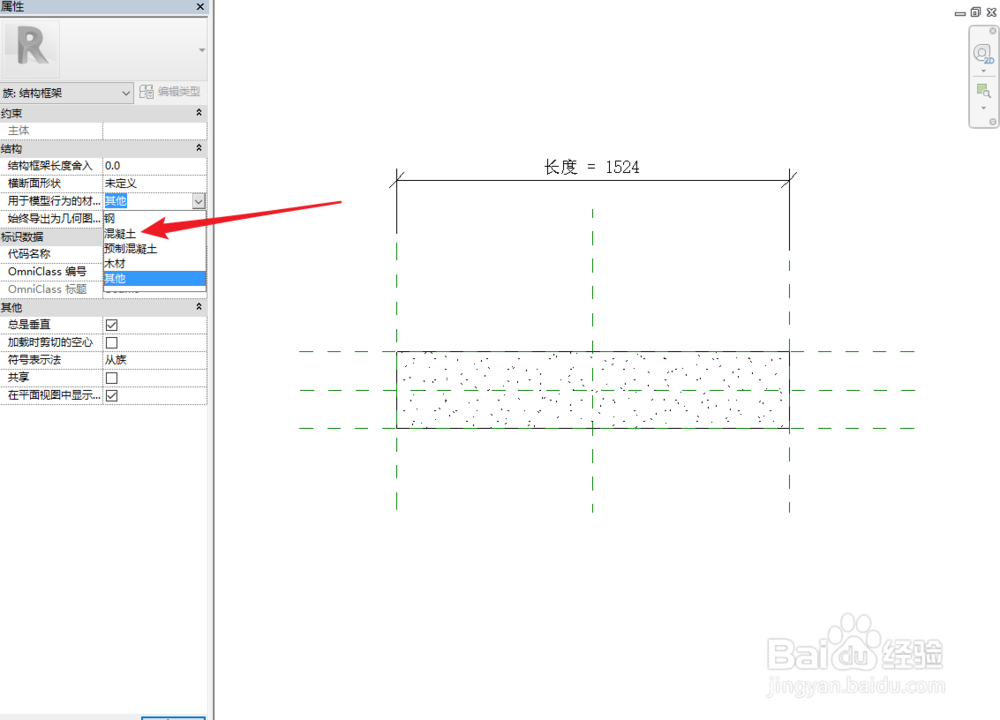Collapse the 约束 section
Screen dimensions: 1000x720
click(x=199, y=113)
